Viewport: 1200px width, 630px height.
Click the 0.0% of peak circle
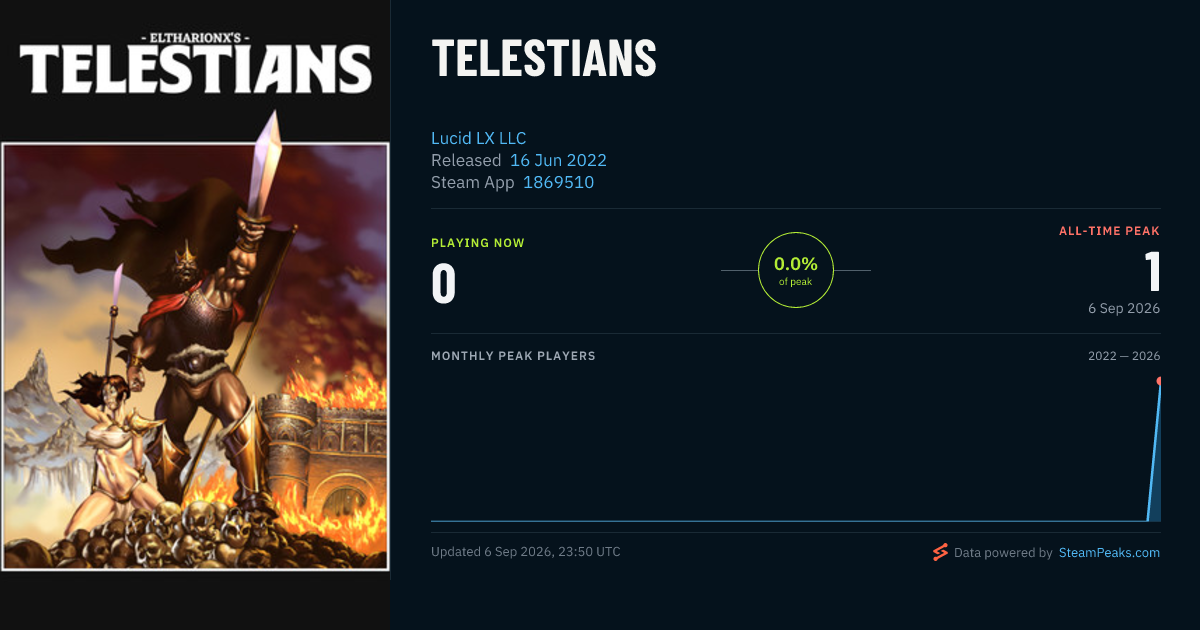pos(796,270)
